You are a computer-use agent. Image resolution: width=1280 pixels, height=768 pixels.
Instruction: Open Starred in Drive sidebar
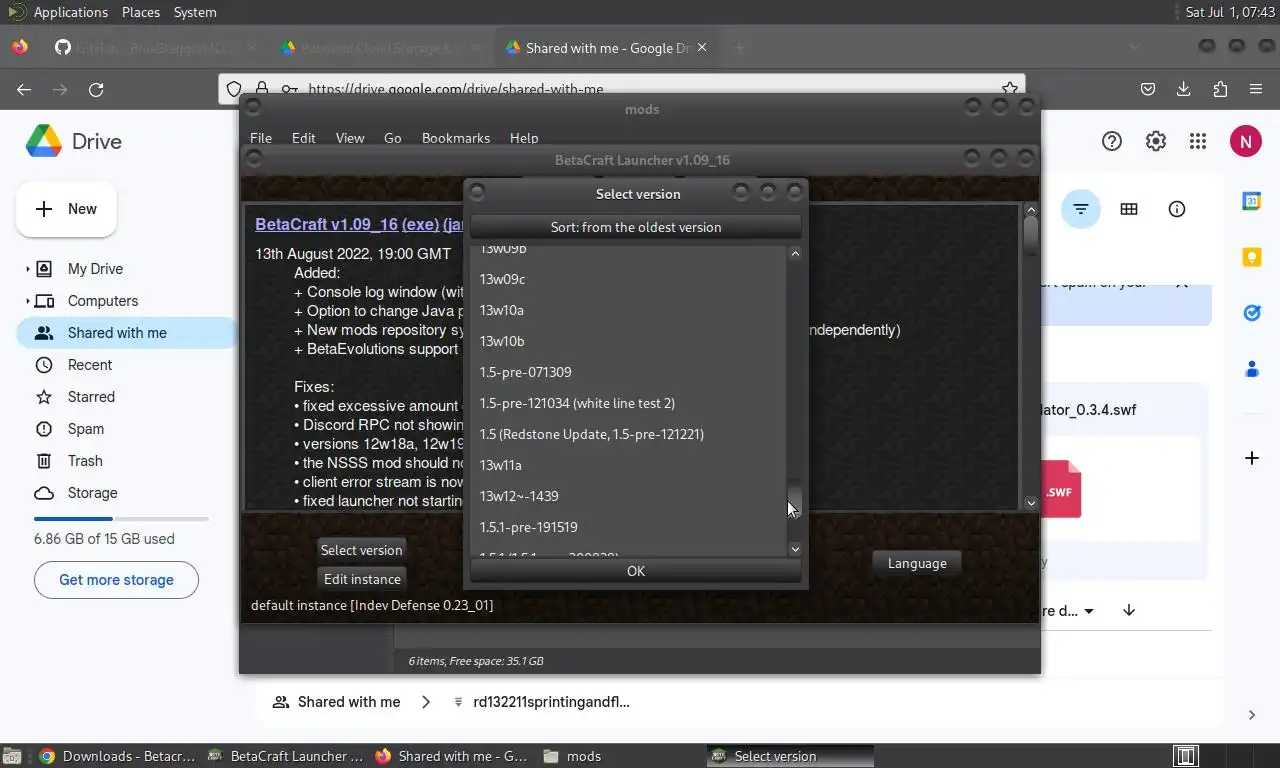126,397
